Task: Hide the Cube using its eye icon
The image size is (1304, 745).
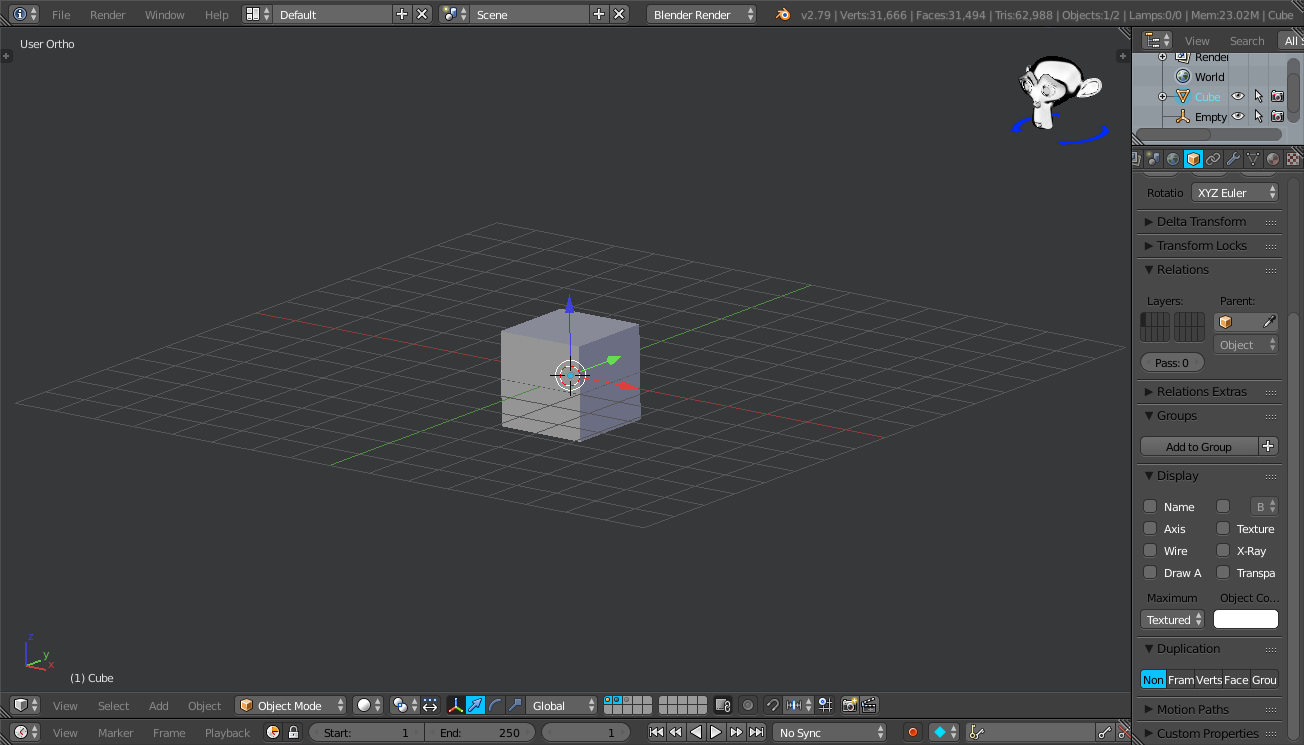Action: point(1238,97)
